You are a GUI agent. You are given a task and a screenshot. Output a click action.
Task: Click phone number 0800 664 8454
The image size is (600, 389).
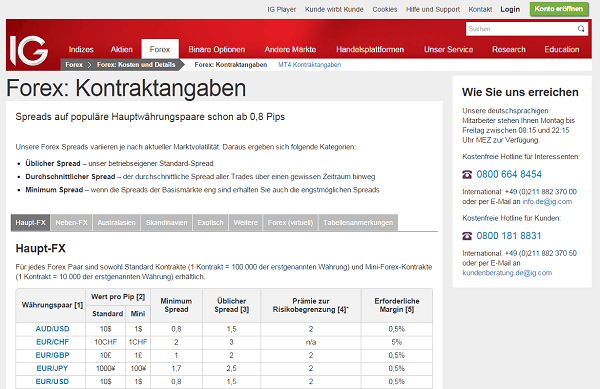[x=509, y=174]
